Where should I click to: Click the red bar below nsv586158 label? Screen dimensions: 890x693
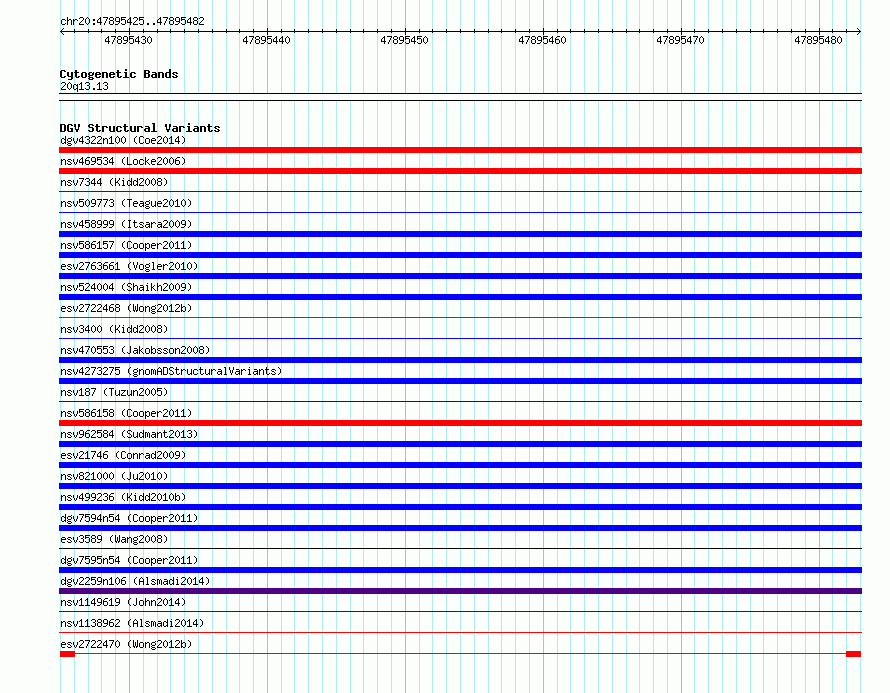(460, 423)
